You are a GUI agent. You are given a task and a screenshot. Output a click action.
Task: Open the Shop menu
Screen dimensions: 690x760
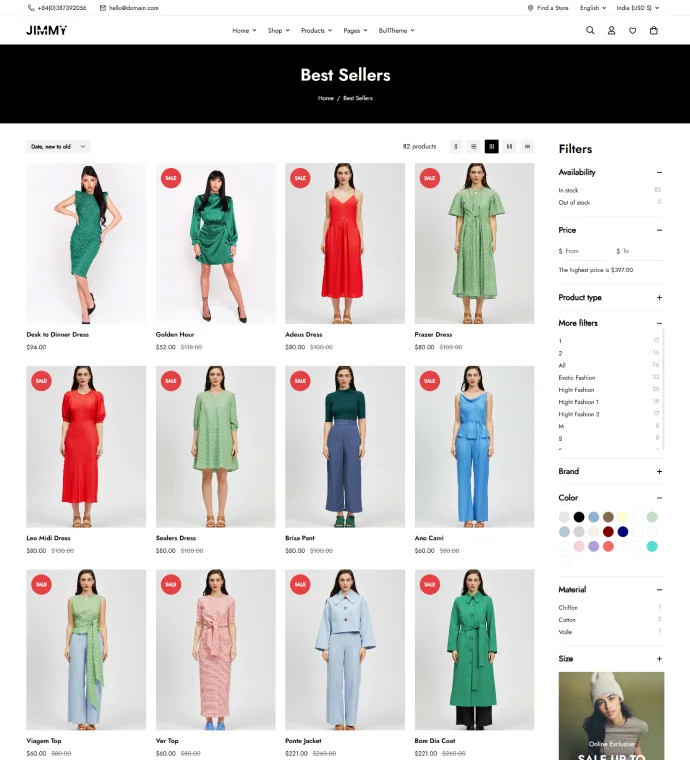click(x=279, y=31)
